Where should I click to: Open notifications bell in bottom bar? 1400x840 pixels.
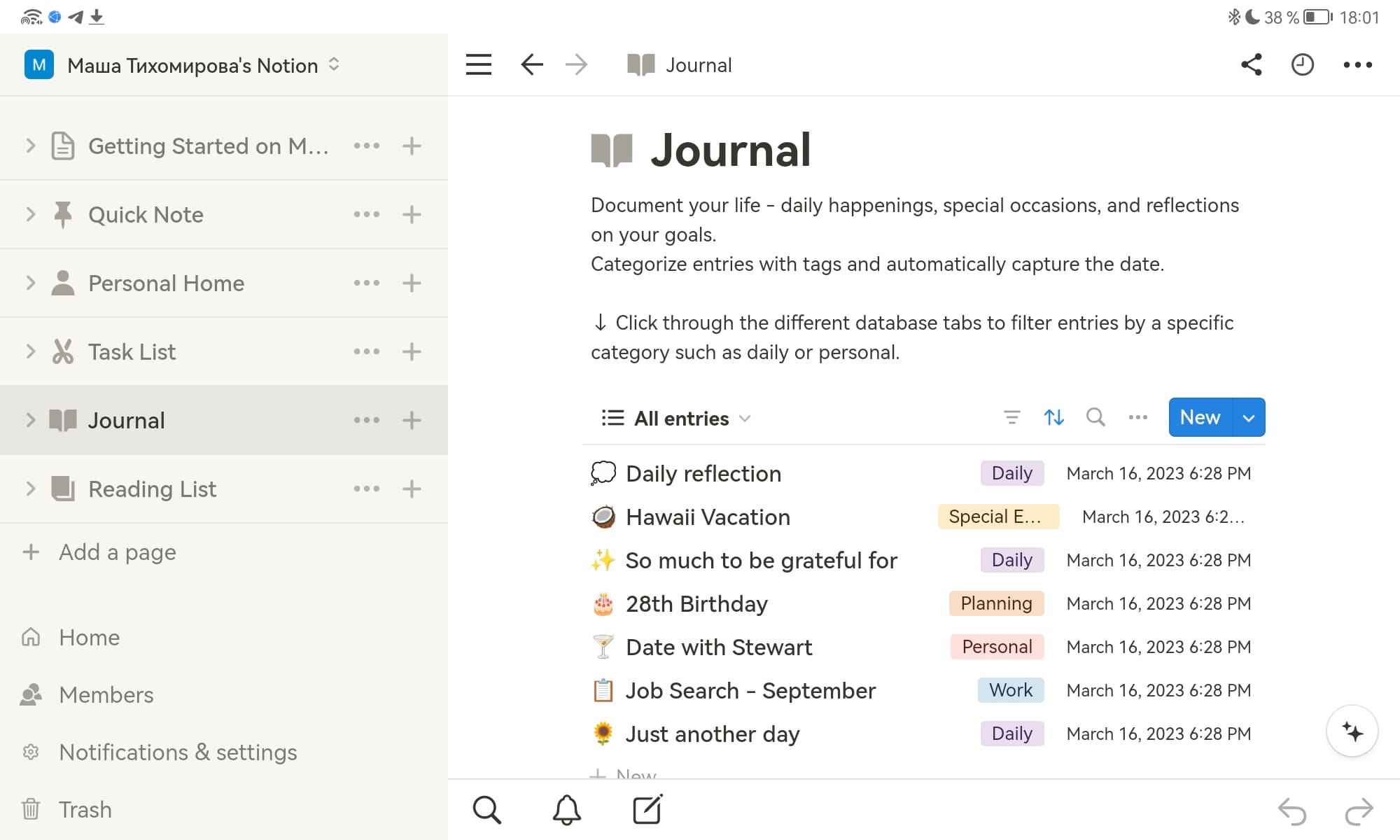pos(566,810)
